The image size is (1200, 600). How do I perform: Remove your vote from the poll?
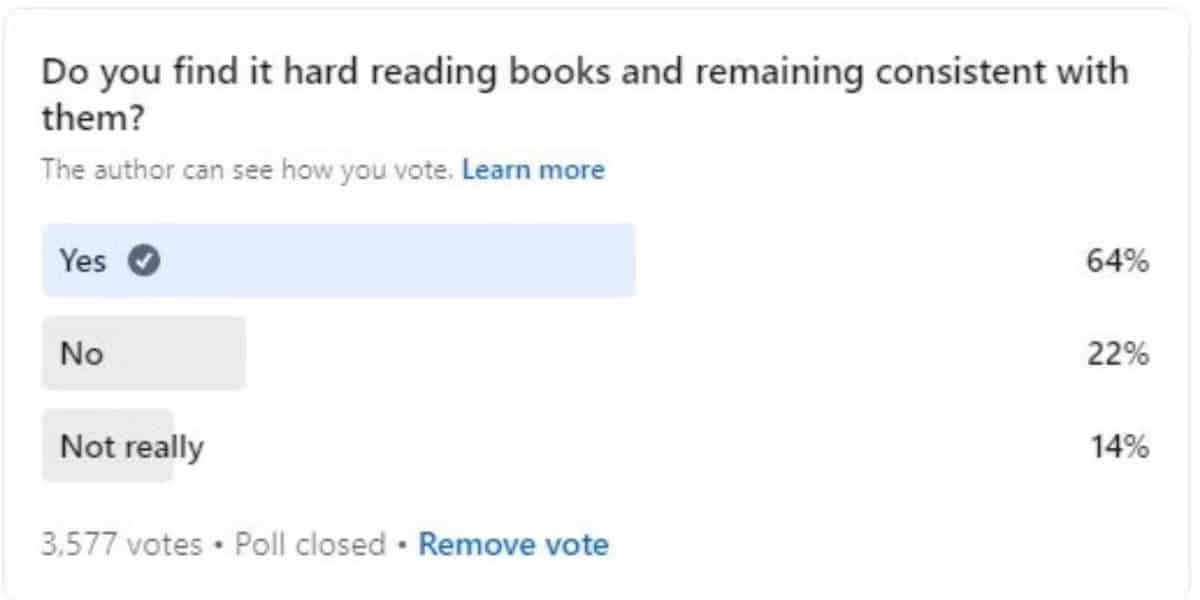tap(513, 545)
